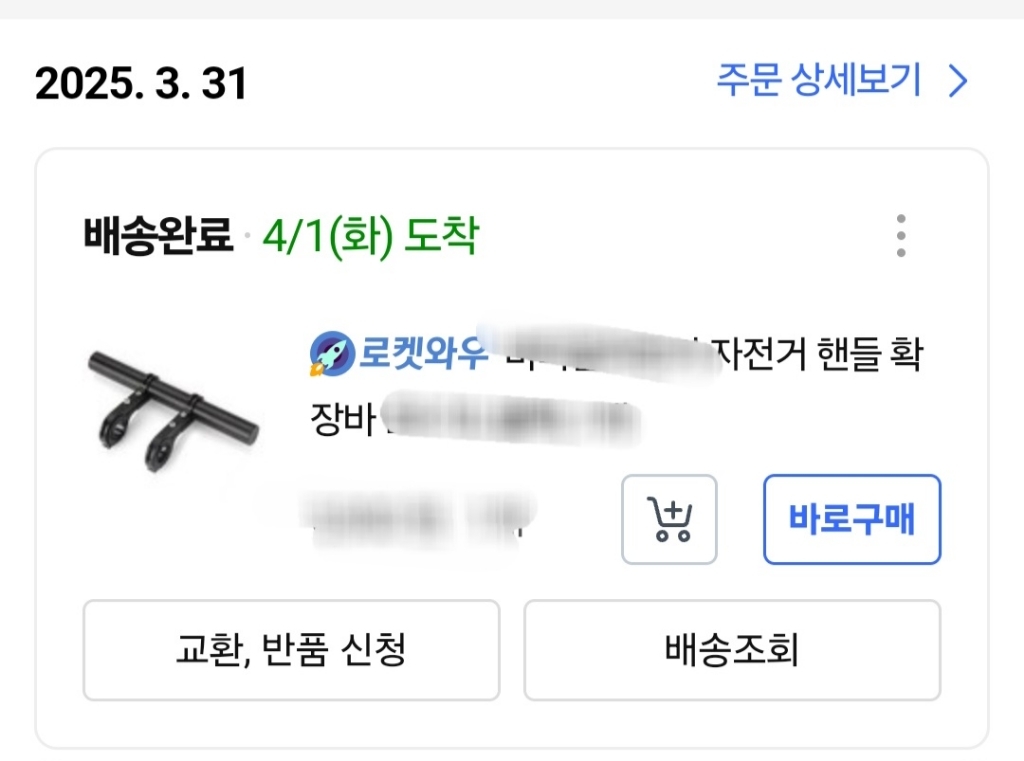Click the 도착 word in the arrival status
The width and height of the screenshot is (1024, 761).
click(x=441, y=237)
